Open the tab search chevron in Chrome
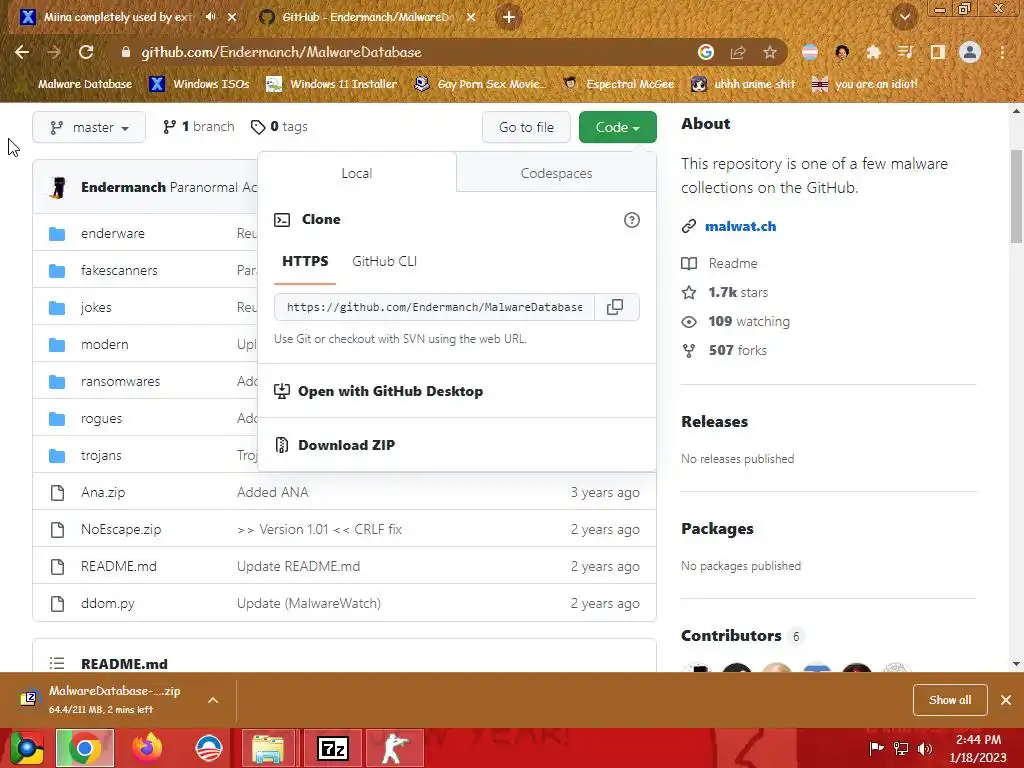 905,17
